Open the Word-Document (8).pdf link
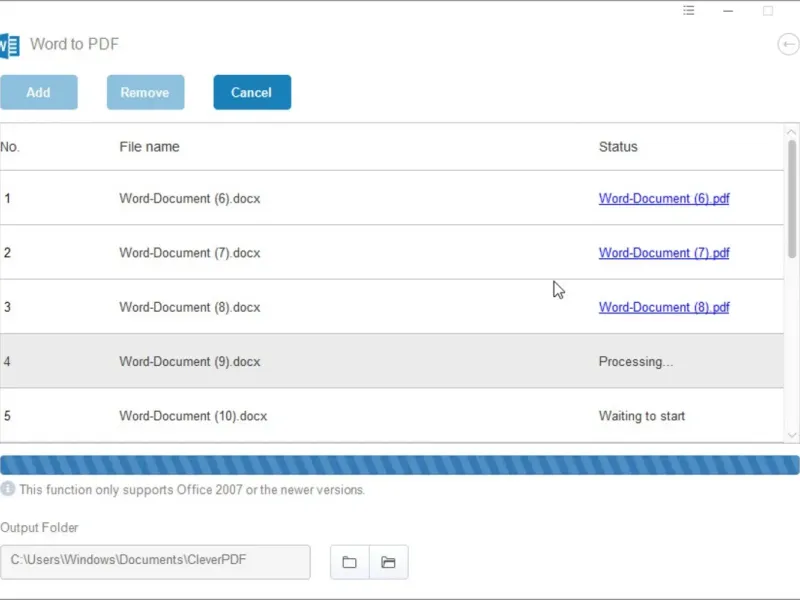The image size is (800, 600). (664, 307)
